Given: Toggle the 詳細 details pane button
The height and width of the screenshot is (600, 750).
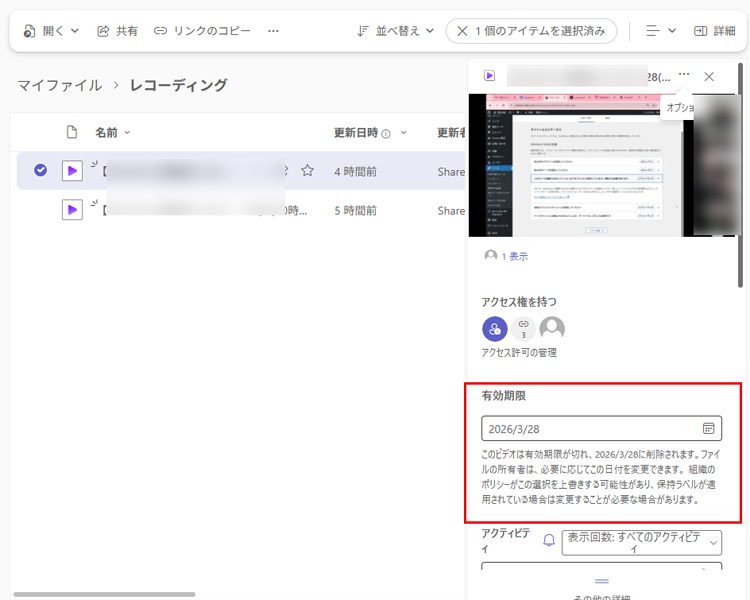Looking at the screenshot, I should 714,31.
